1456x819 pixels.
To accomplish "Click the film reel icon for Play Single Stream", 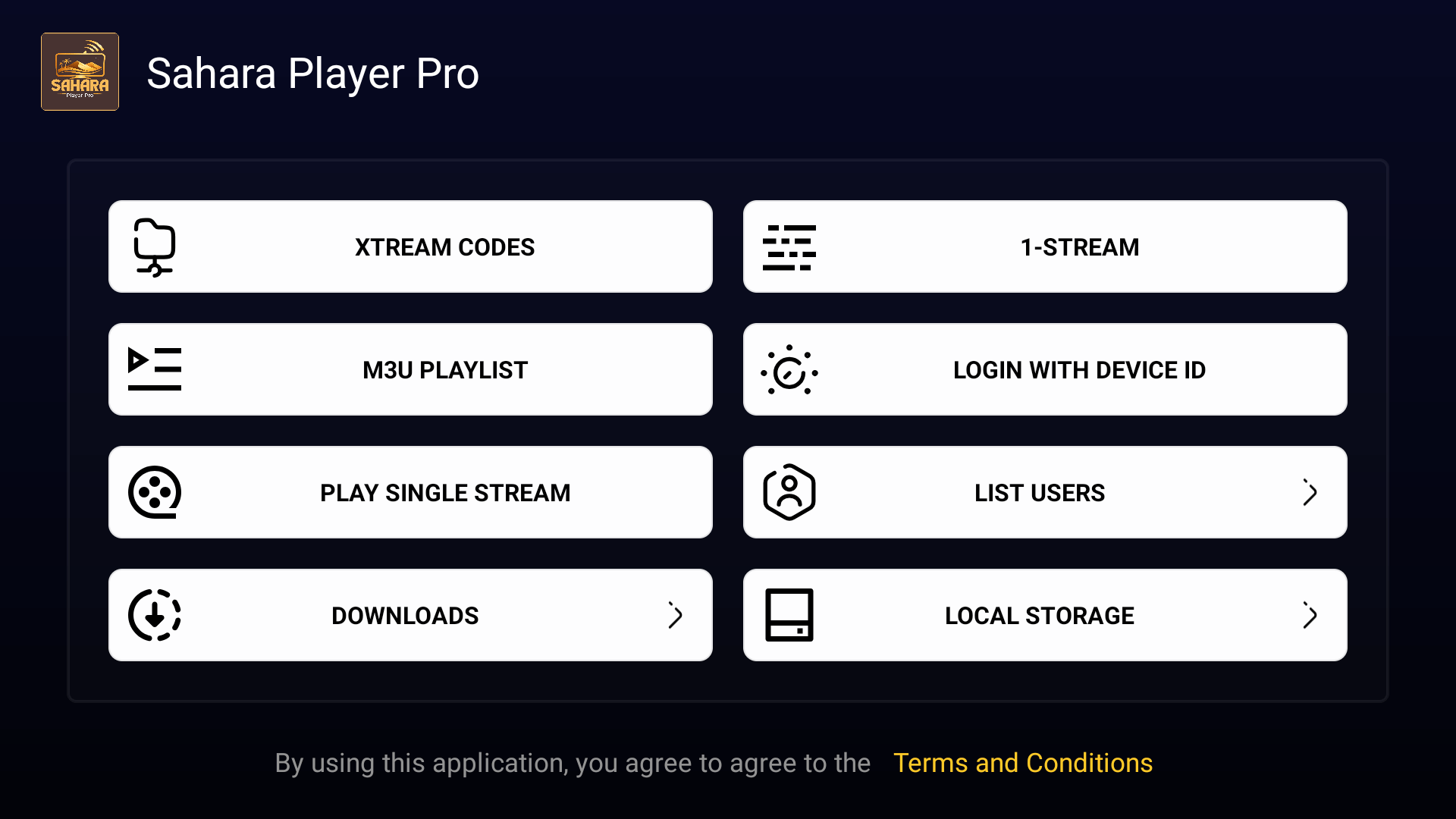I will tap(155, 492).
